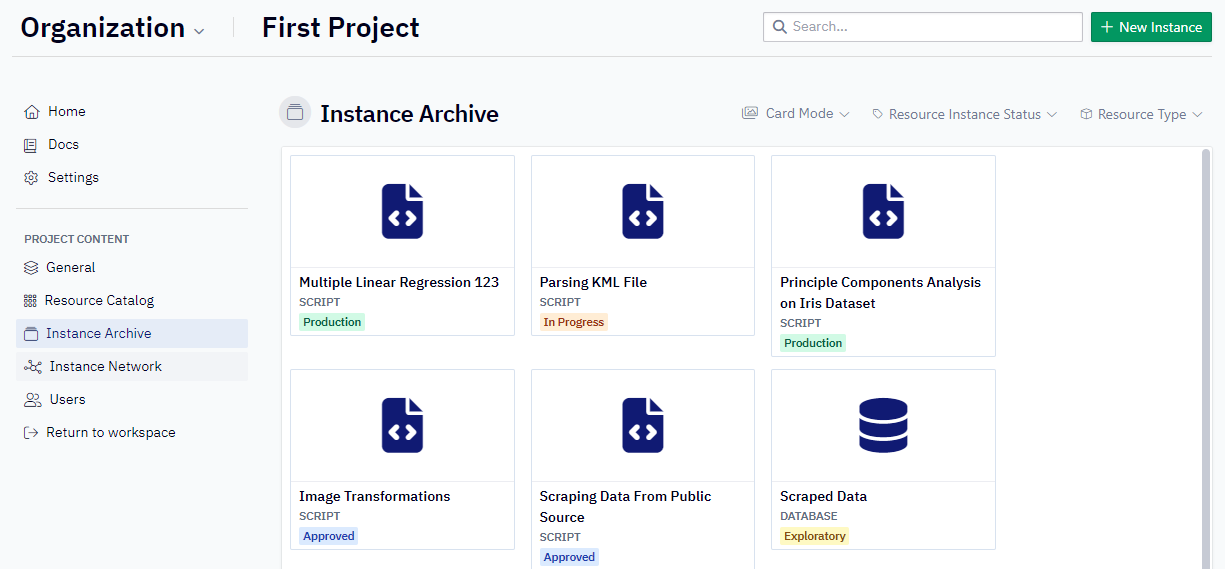1225x569 pixels.
Task: Open the Scraped Data title
Action: tap(823, 497)
